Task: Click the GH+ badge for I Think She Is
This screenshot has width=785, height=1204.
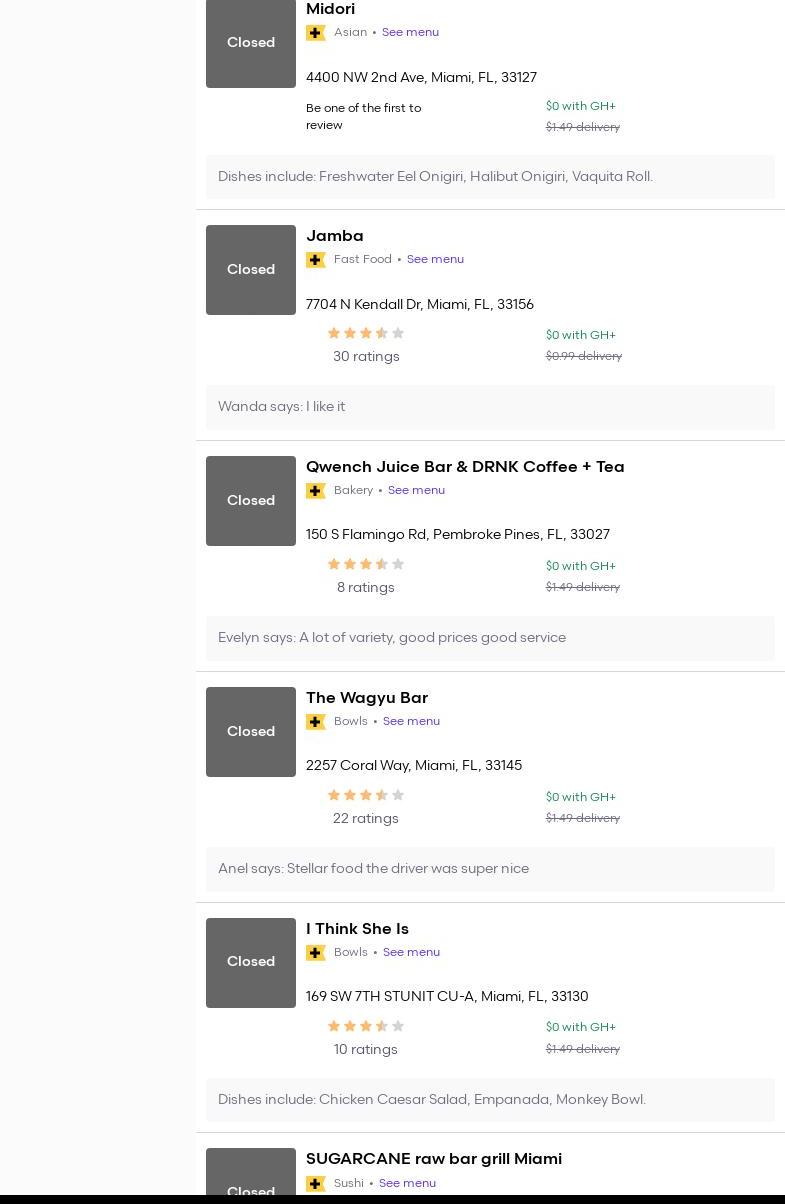Action: click(316, 953)
